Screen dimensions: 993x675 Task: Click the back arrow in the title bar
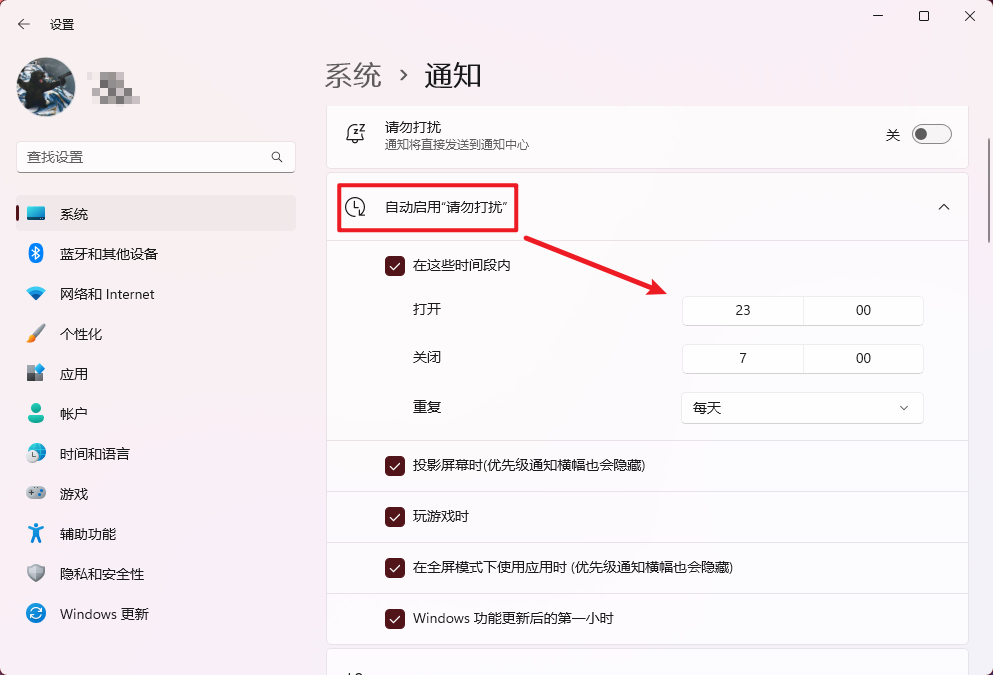pyautogui.click(x=23, y=23)
